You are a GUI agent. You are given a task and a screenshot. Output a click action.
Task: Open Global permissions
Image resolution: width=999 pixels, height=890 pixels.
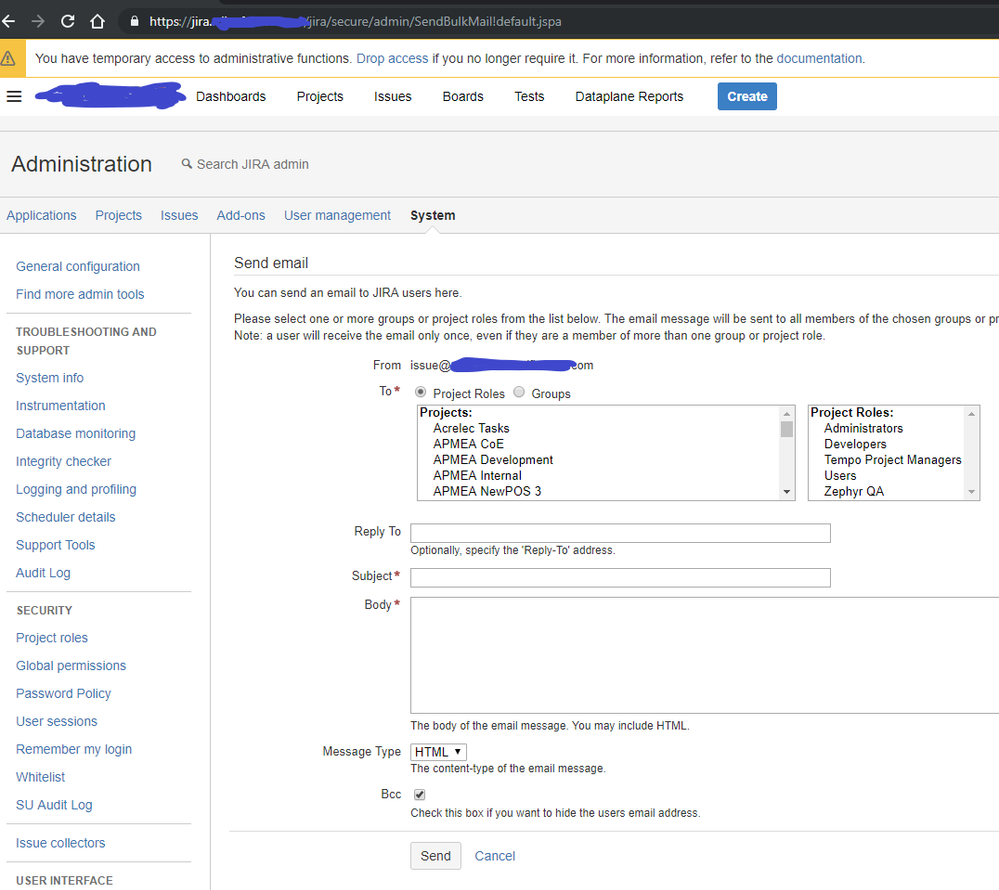point(71,666)
